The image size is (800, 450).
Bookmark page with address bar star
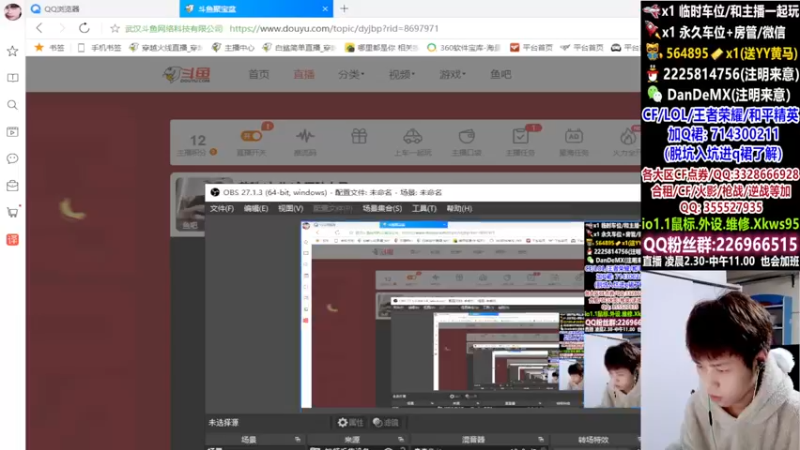click(115, 29)
